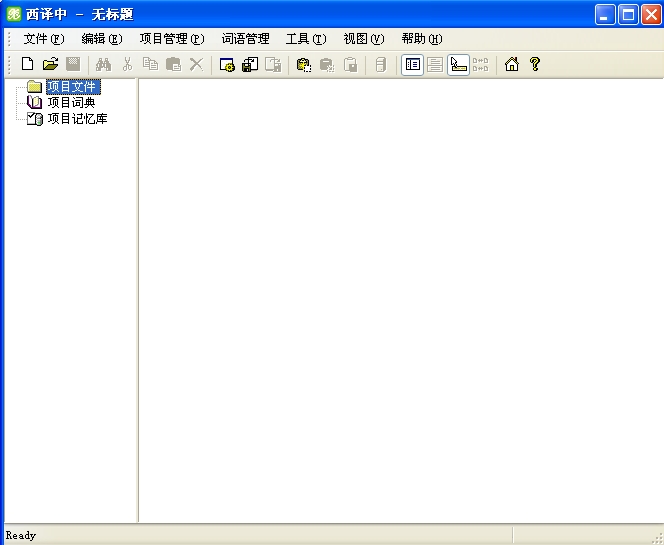Click the grayed-out alignment pairs icon
This screenshot has height=545, width=664.
point(481,64)
